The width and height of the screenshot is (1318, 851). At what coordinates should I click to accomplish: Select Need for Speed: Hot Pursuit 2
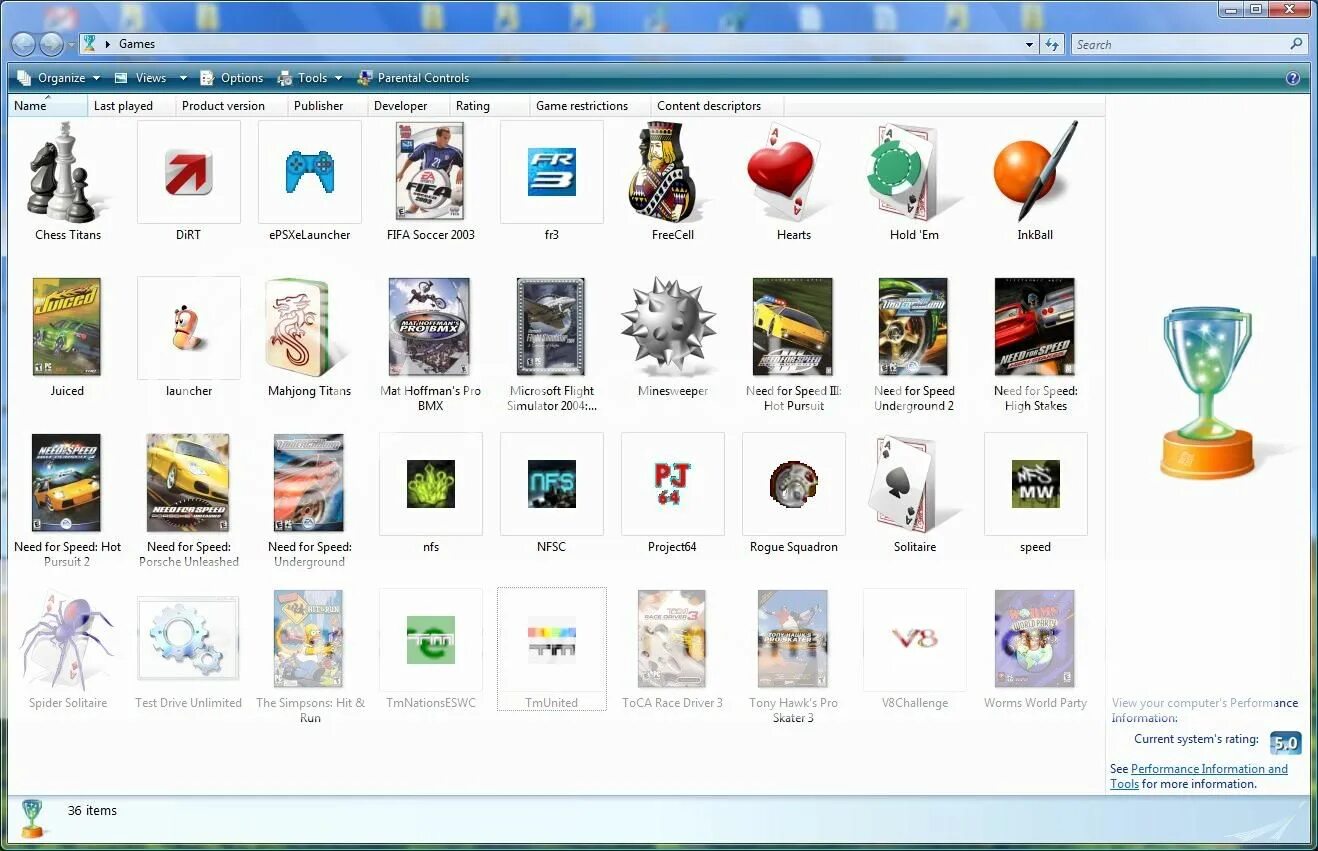coord(66,483)
